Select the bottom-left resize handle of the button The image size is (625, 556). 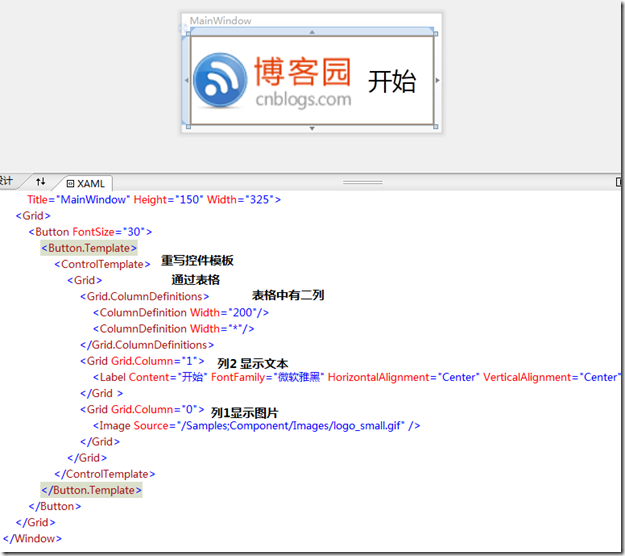click(189, 127)
